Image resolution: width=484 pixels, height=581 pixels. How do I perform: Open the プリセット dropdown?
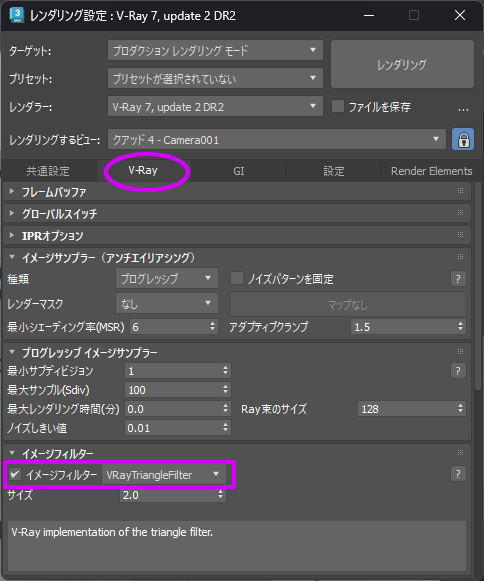215,78
